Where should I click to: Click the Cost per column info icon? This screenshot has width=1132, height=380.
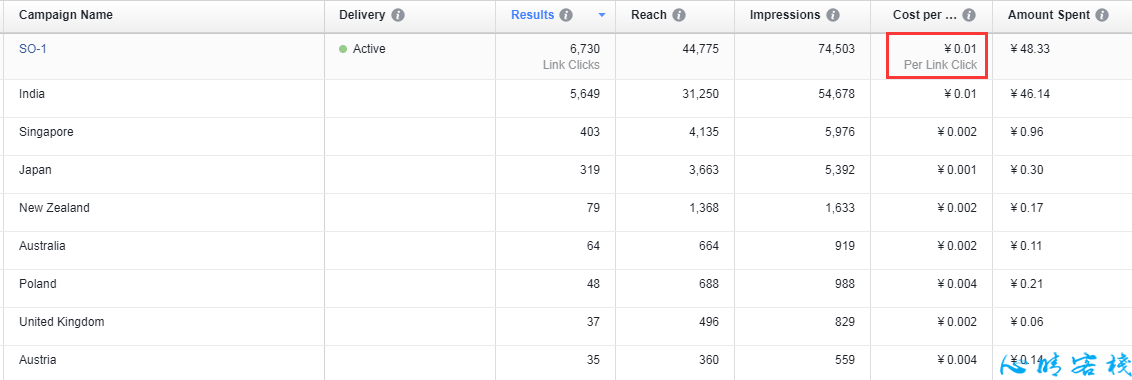click(x=969, y=15)
